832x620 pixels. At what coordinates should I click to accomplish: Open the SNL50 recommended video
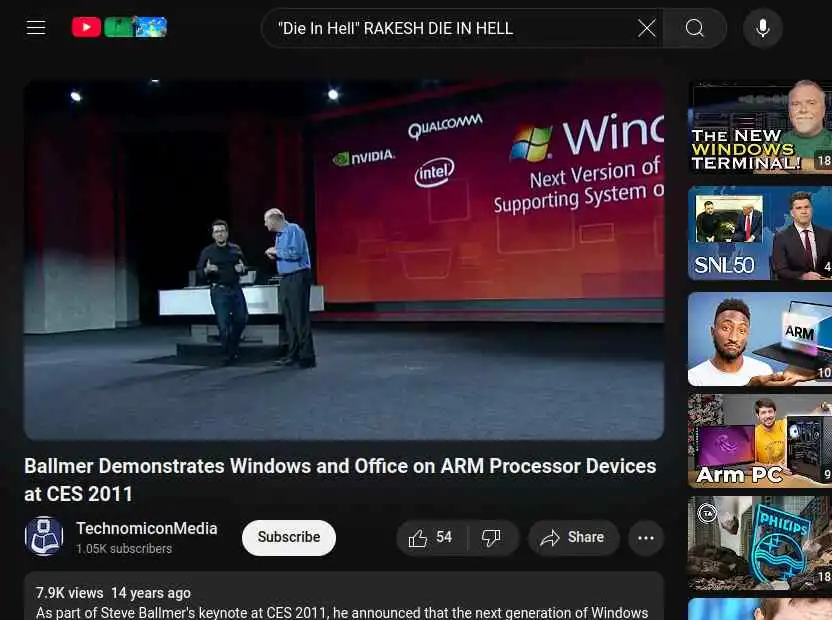(760, 232)
